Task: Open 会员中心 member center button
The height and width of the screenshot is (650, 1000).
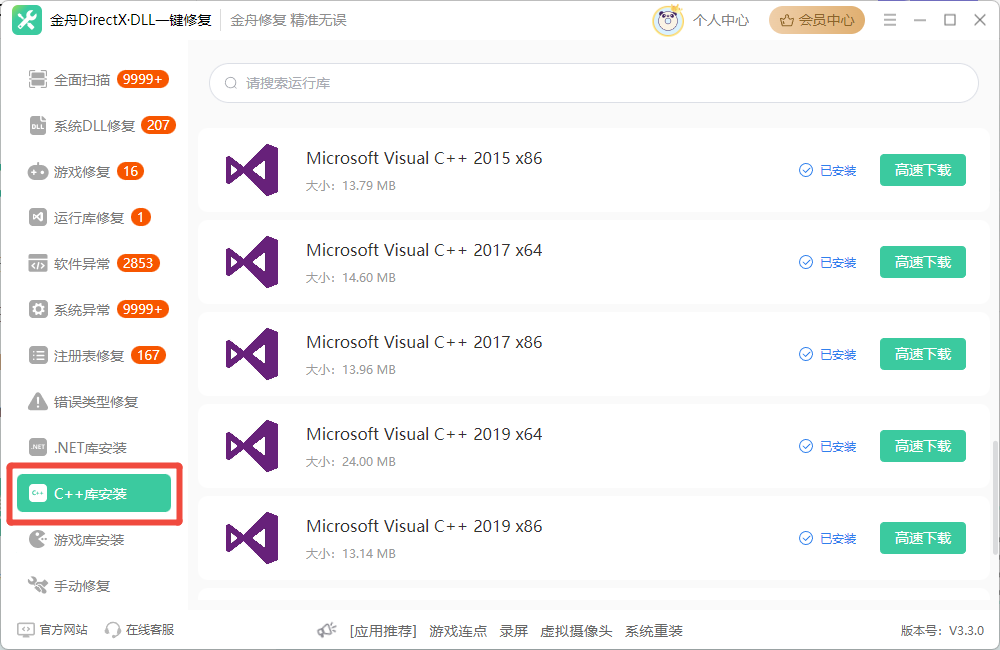Action: click(817, 20)
